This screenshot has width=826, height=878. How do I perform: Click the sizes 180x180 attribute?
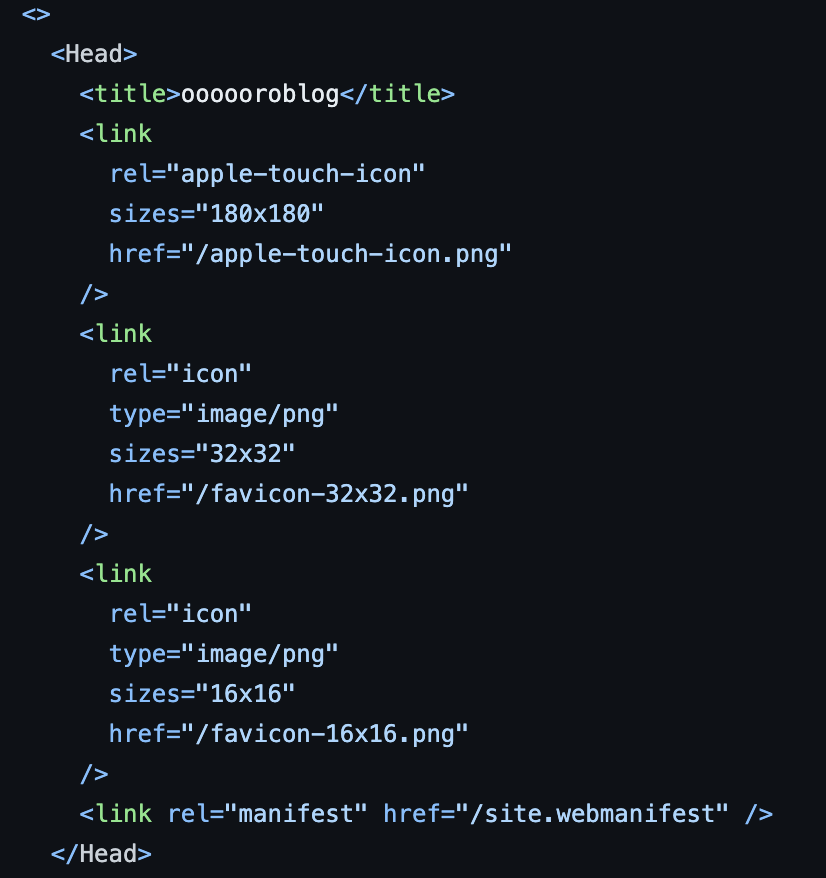[216, 214]
